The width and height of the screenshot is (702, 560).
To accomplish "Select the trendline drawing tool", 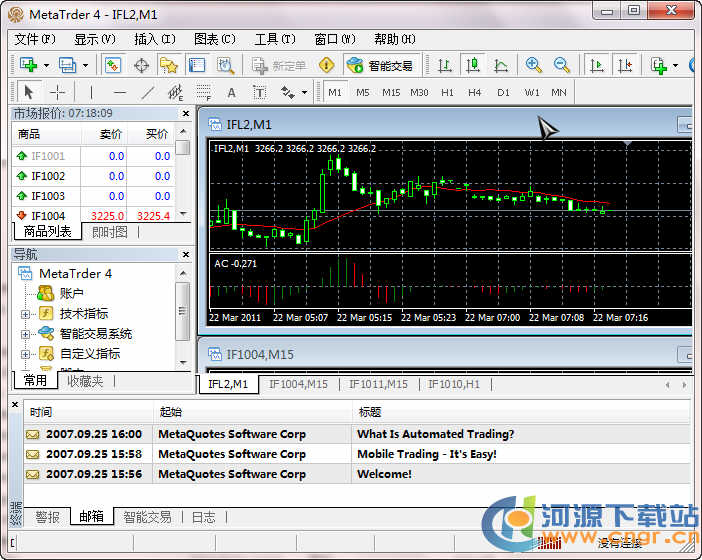I will click(x=147, y=92).
